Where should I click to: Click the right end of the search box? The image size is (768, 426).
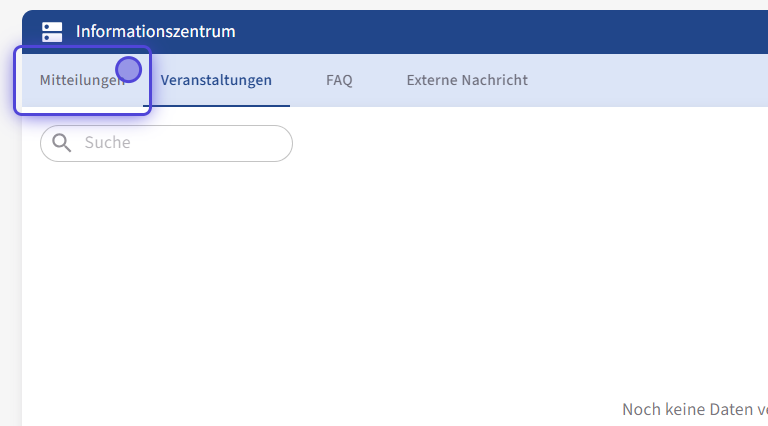coord(278,143)
